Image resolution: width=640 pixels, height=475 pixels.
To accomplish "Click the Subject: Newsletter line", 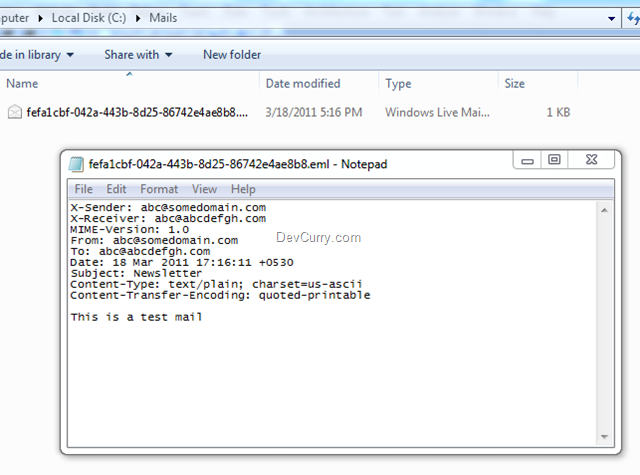I will 136,273.
